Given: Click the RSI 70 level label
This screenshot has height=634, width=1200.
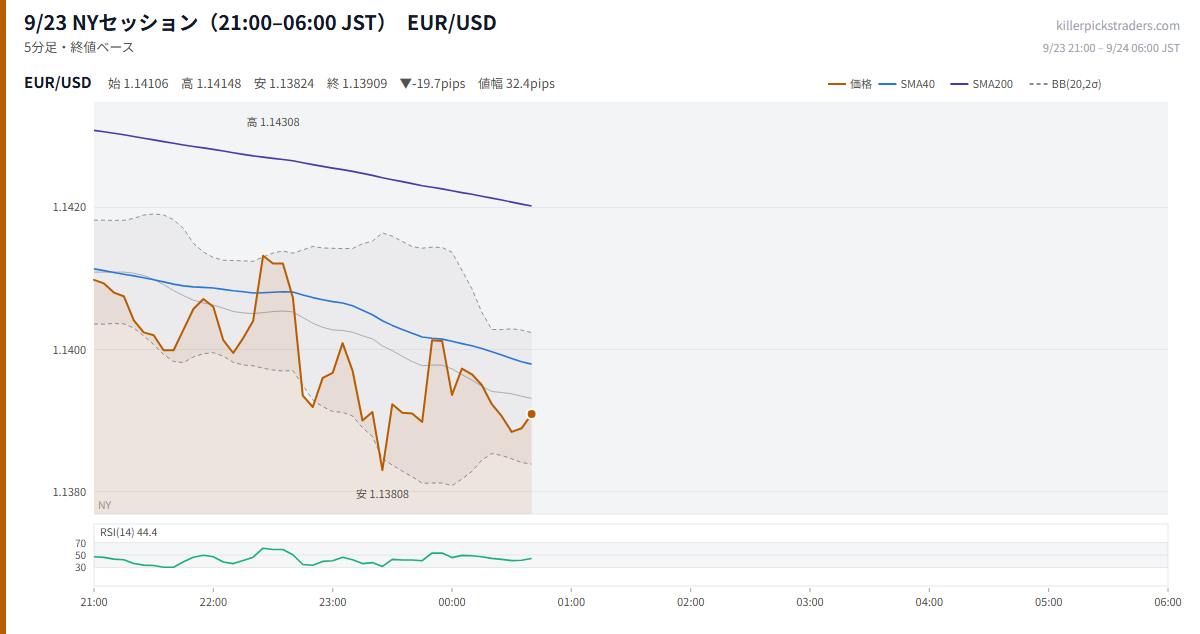Looking at the screenshot, I should pos(81,543).
